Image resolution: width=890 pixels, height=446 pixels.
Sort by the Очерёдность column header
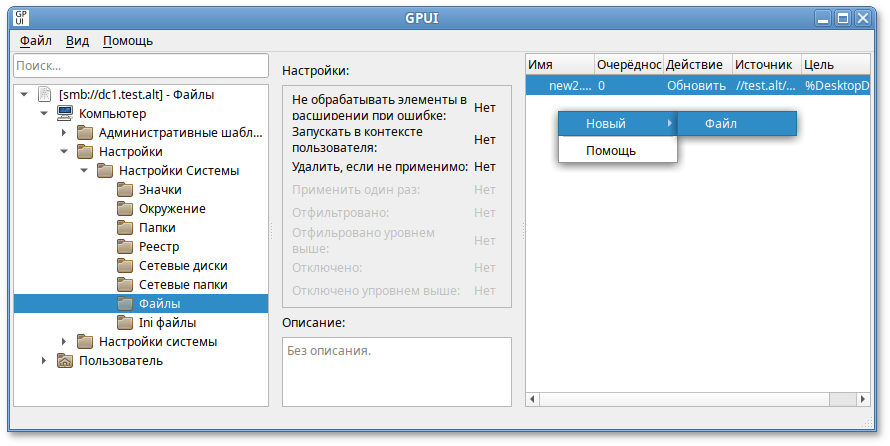tap(628, 65)
